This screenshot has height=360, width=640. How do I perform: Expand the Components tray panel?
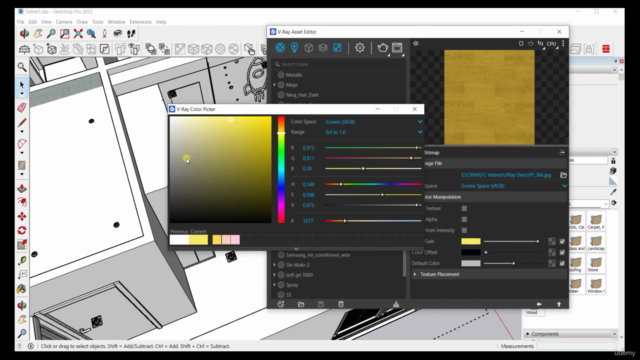click(528, 334)
